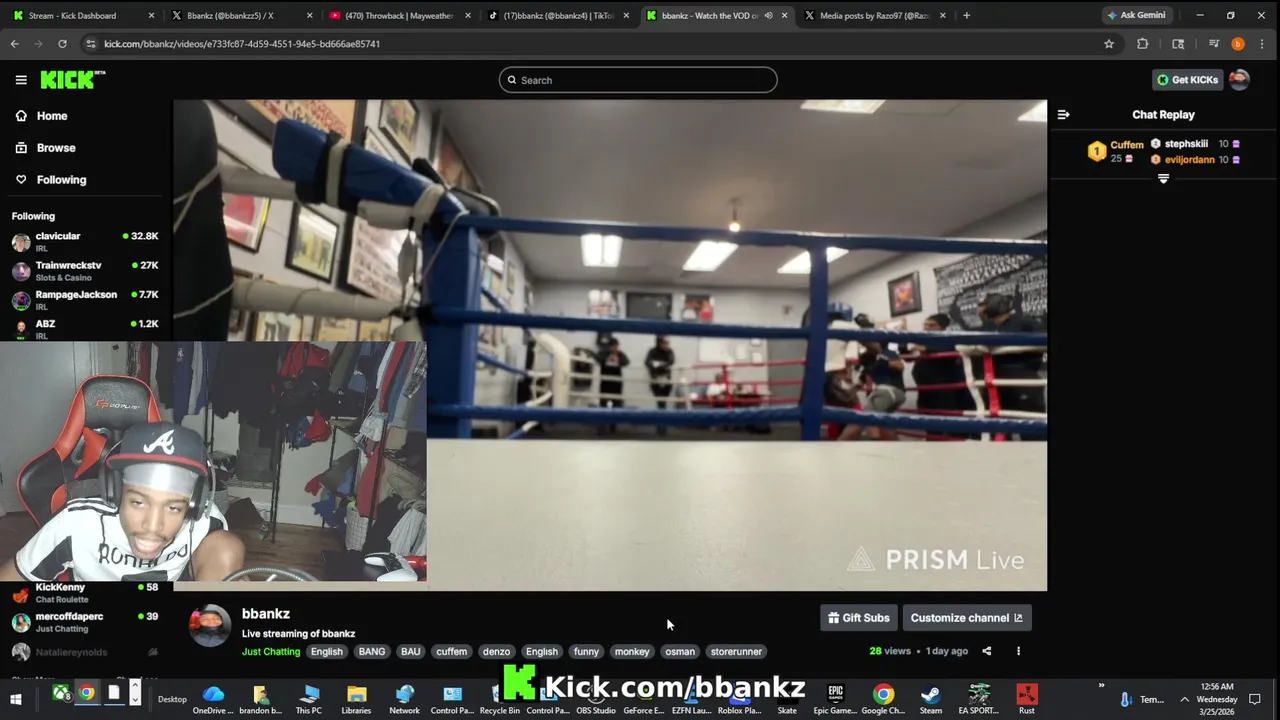Open KickKenny recommended channel
Viewport: 1280px width, 720px height.
(85, 593)
